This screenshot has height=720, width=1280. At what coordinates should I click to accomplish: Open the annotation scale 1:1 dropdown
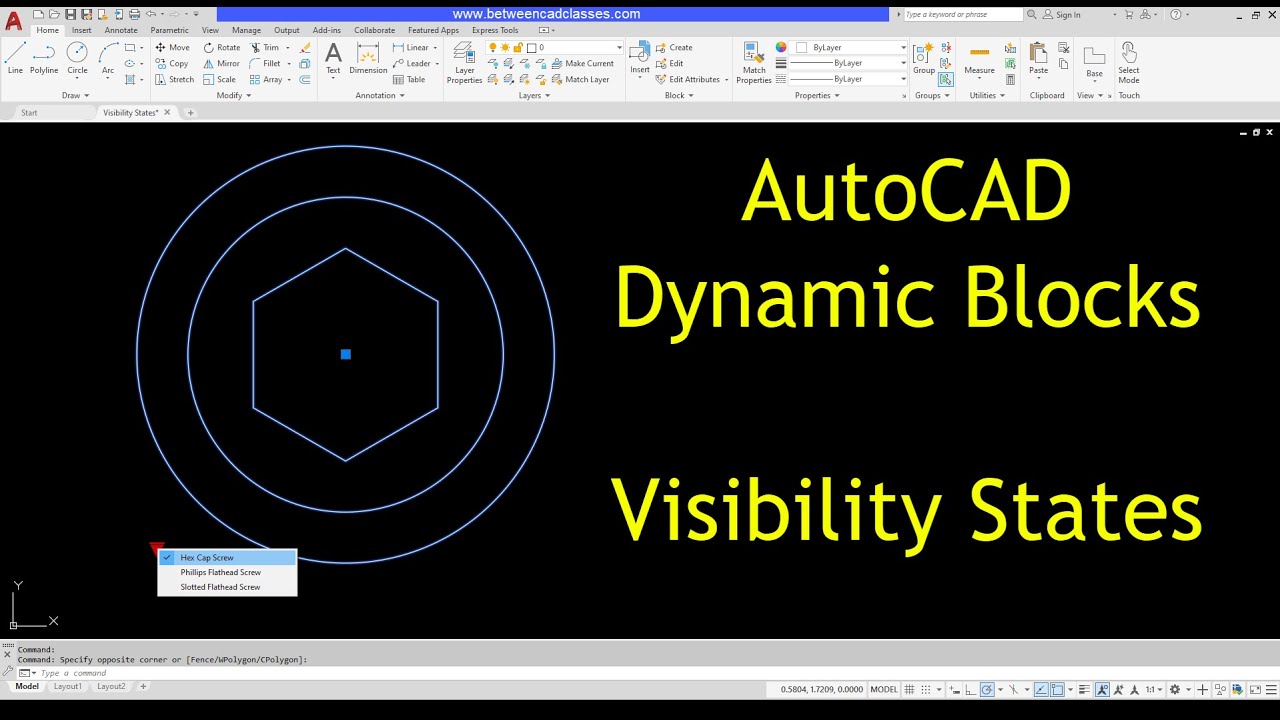[1155, 689]
